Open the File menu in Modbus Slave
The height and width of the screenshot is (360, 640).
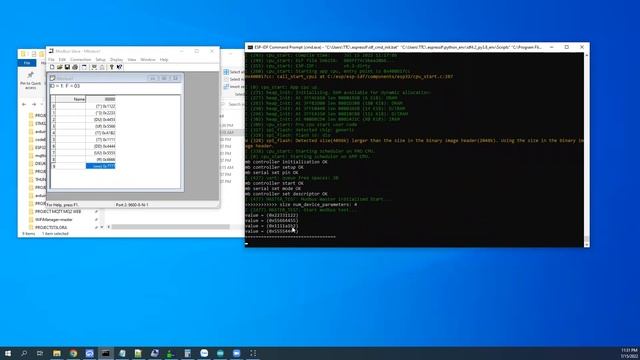(51, 60)
